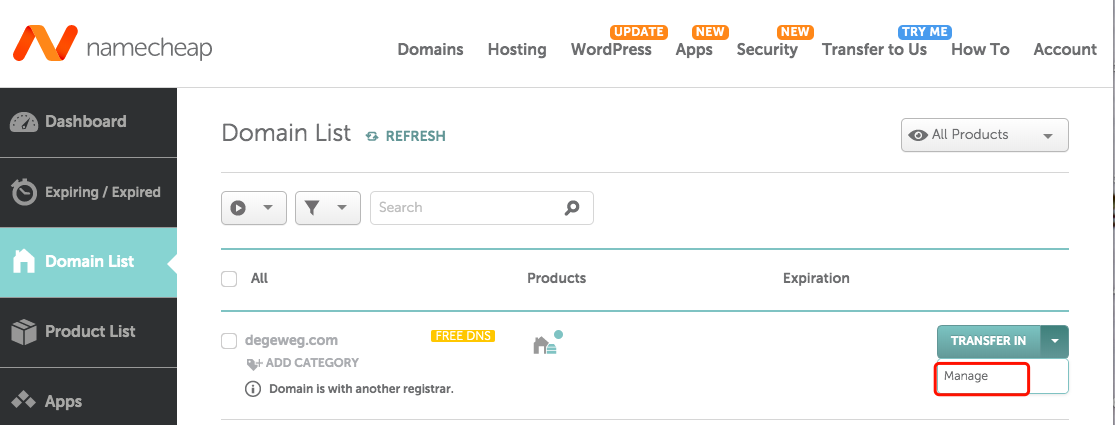Click into the domain Search field

[x=481, y=208]
